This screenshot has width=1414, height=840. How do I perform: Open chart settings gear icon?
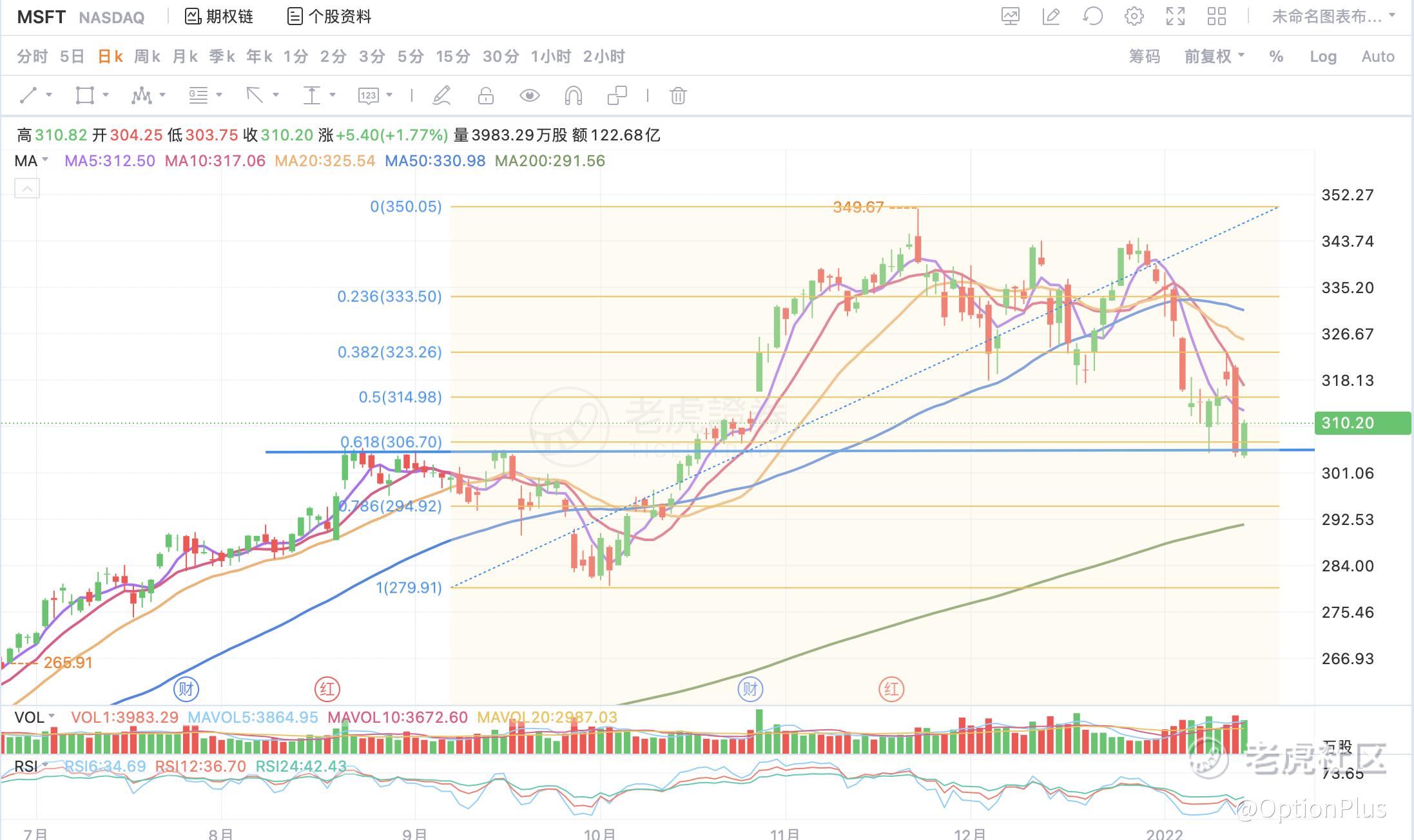pos(1134,16)
